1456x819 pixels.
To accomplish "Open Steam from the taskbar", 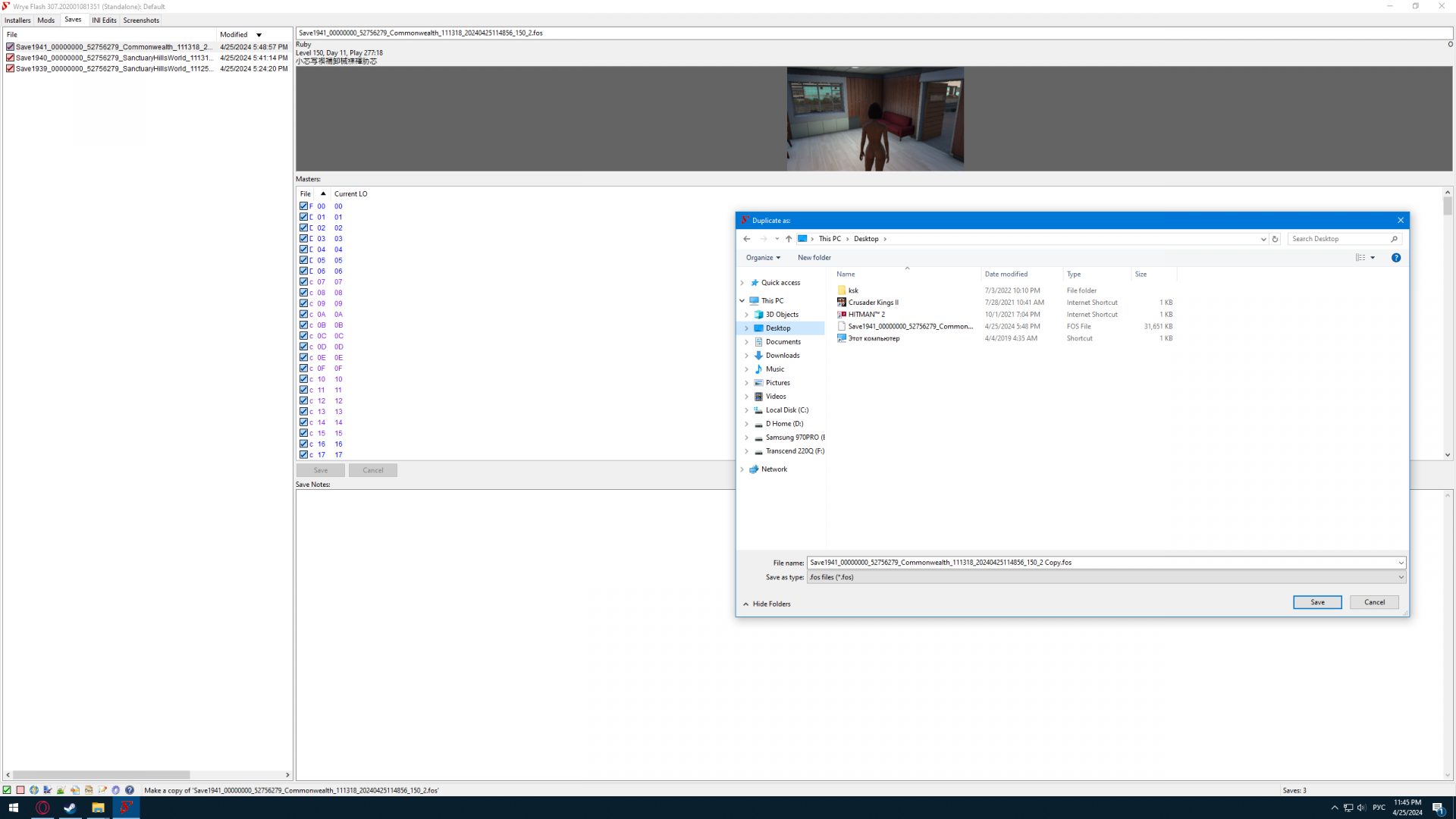I will tap(70, 808).
